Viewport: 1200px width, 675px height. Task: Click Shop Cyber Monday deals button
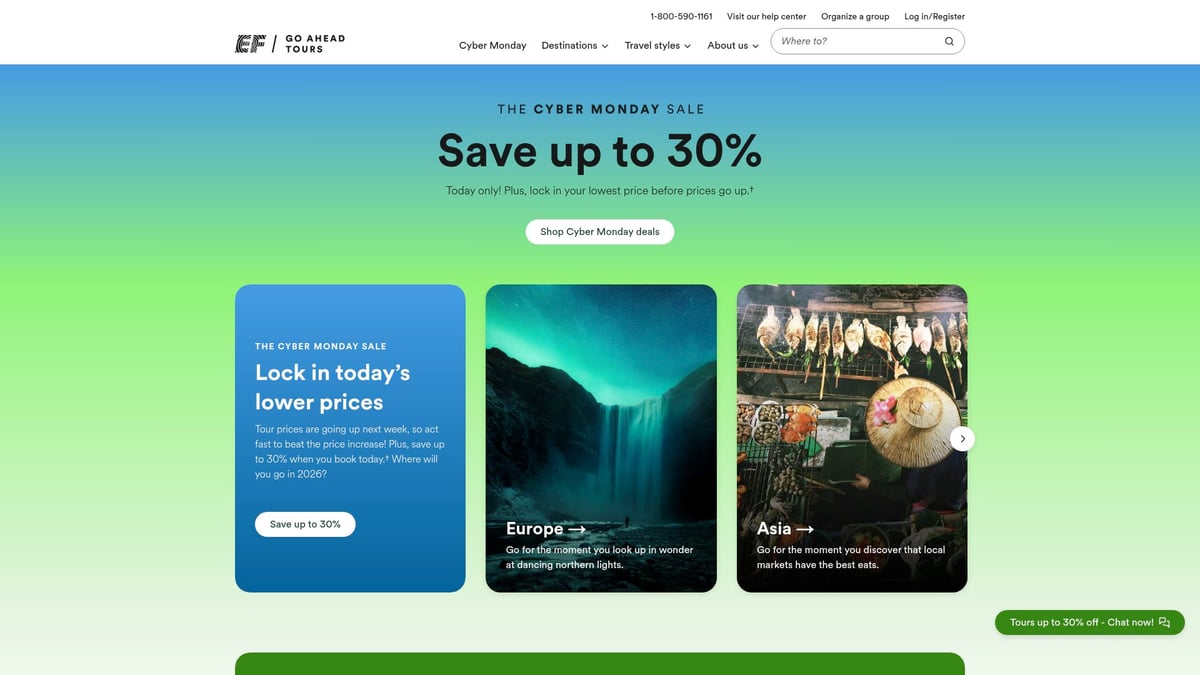coord(600,232)
